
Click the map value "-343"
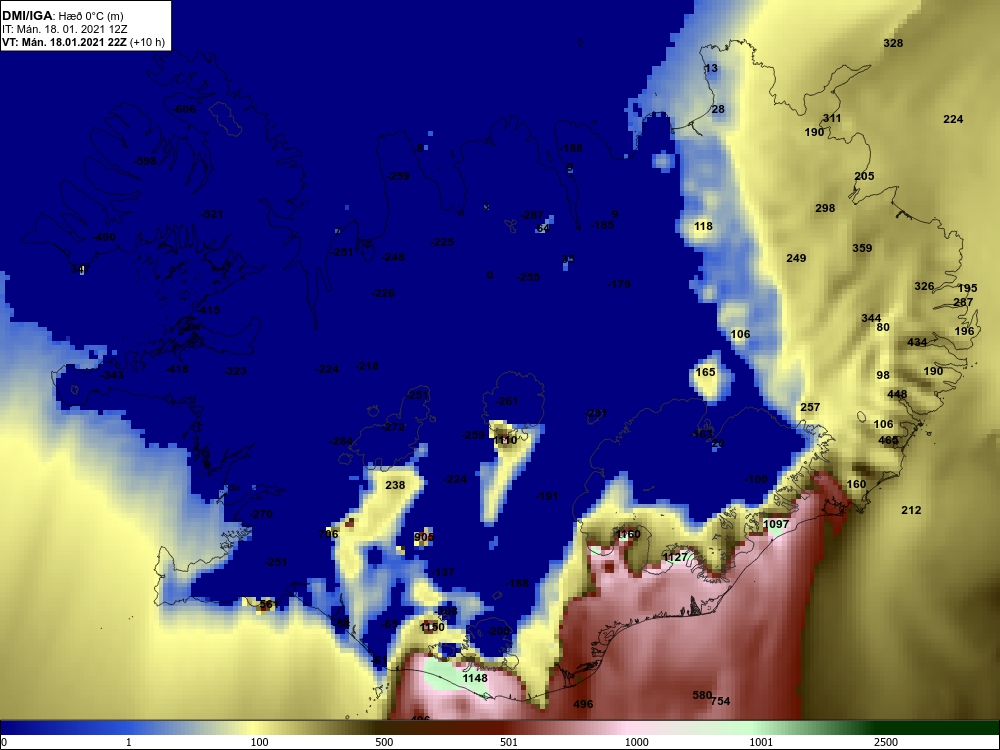pyautogui.click(x=112, y=374)
